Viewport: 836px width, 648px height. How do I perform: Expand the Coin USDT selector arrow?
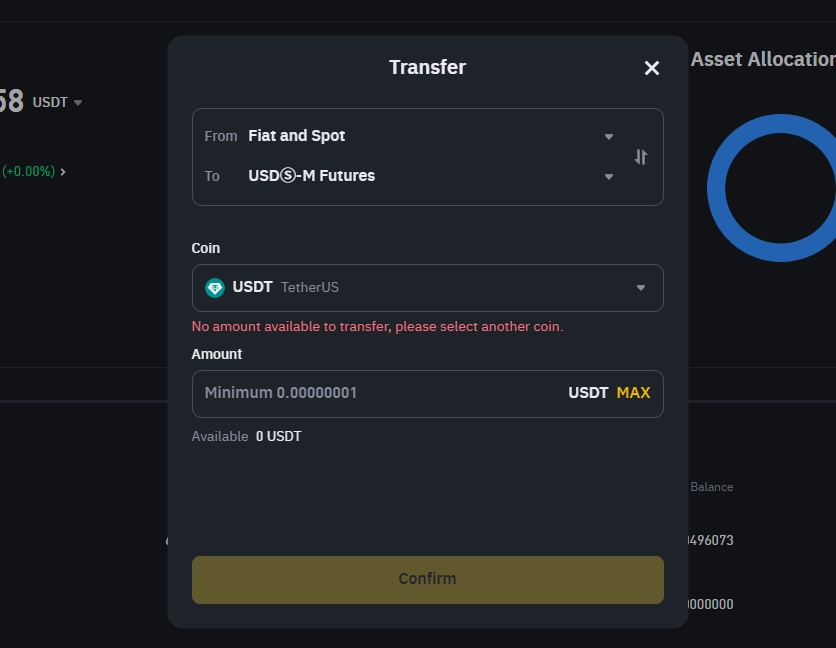click(x=641, y=288)
